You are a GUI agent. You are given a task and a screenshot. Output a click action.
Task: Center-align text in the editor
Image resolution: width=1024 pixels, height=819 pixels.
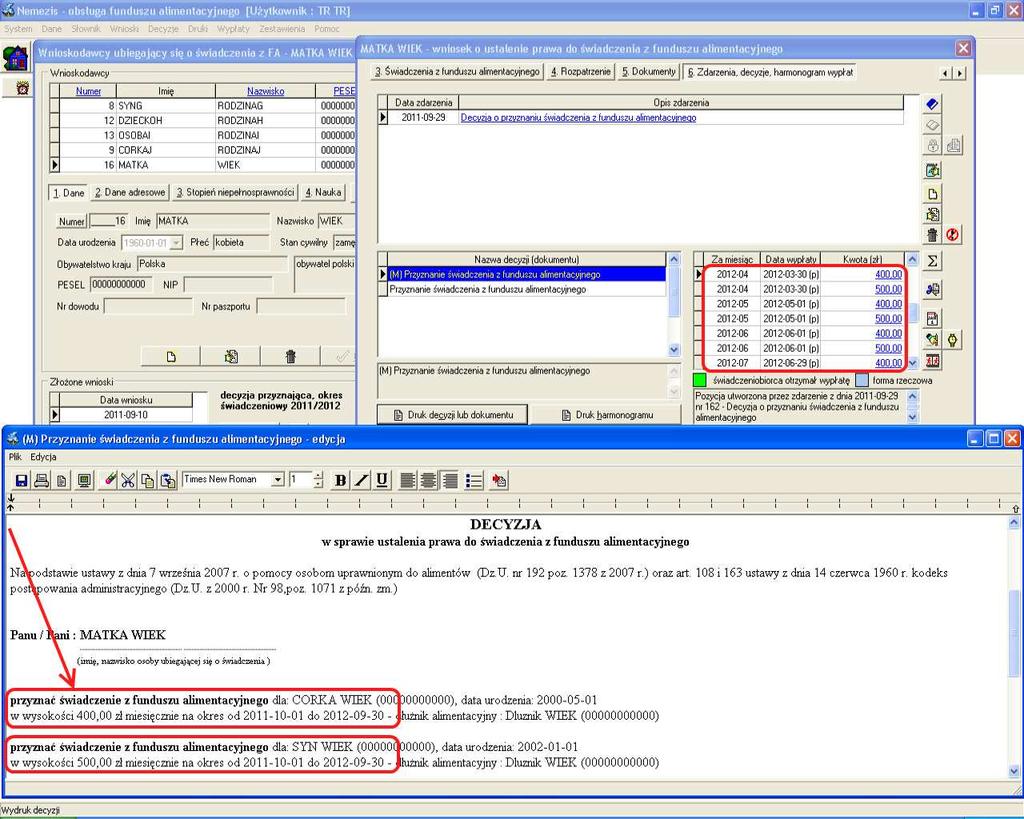pos(428,481)
